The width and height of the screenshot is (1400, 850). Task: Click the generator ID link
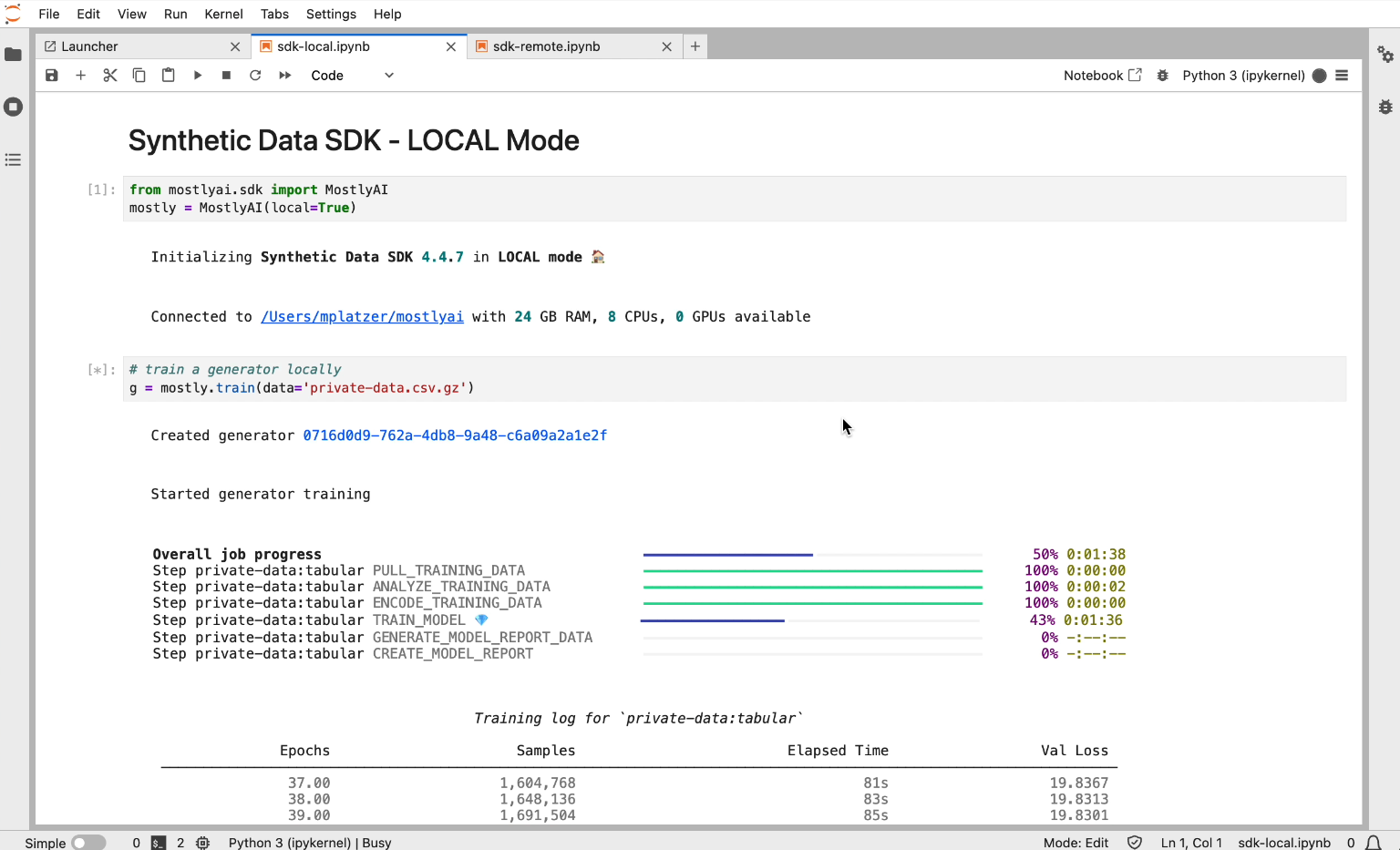click(455, 435)
